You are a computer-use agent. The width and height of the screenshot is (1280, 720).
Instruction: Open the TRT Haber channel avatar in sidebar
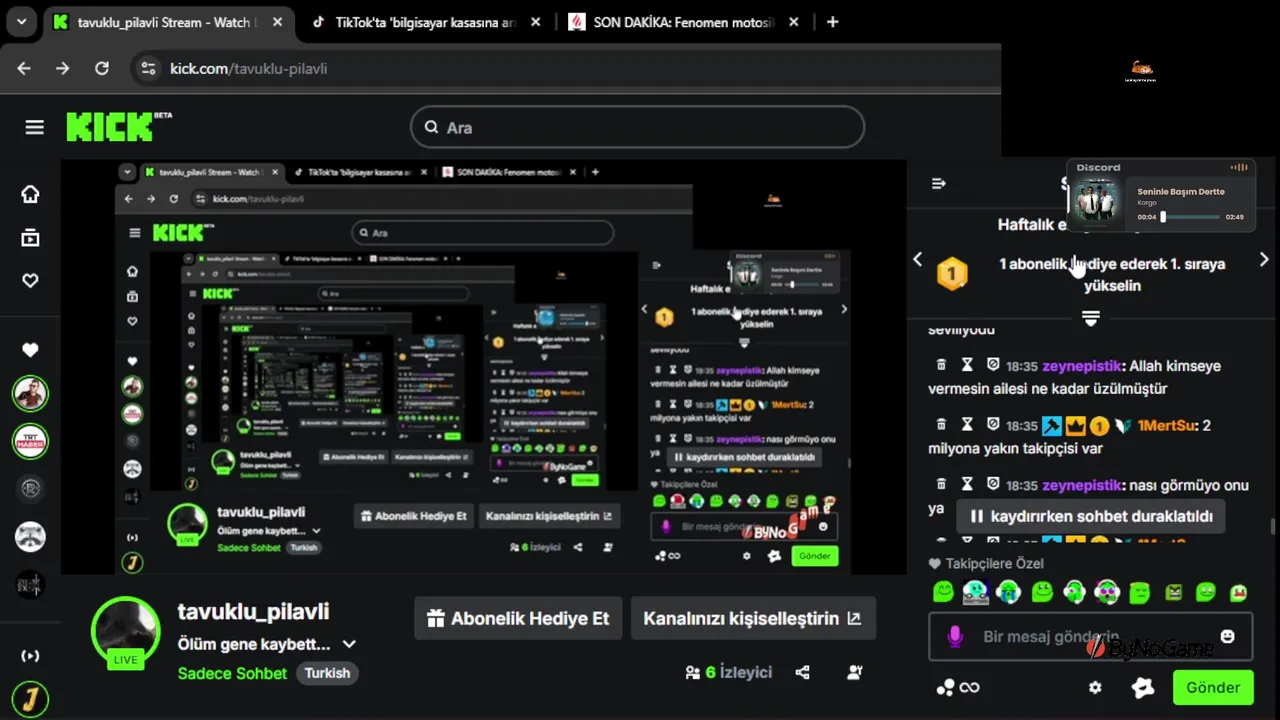[31, 441]
